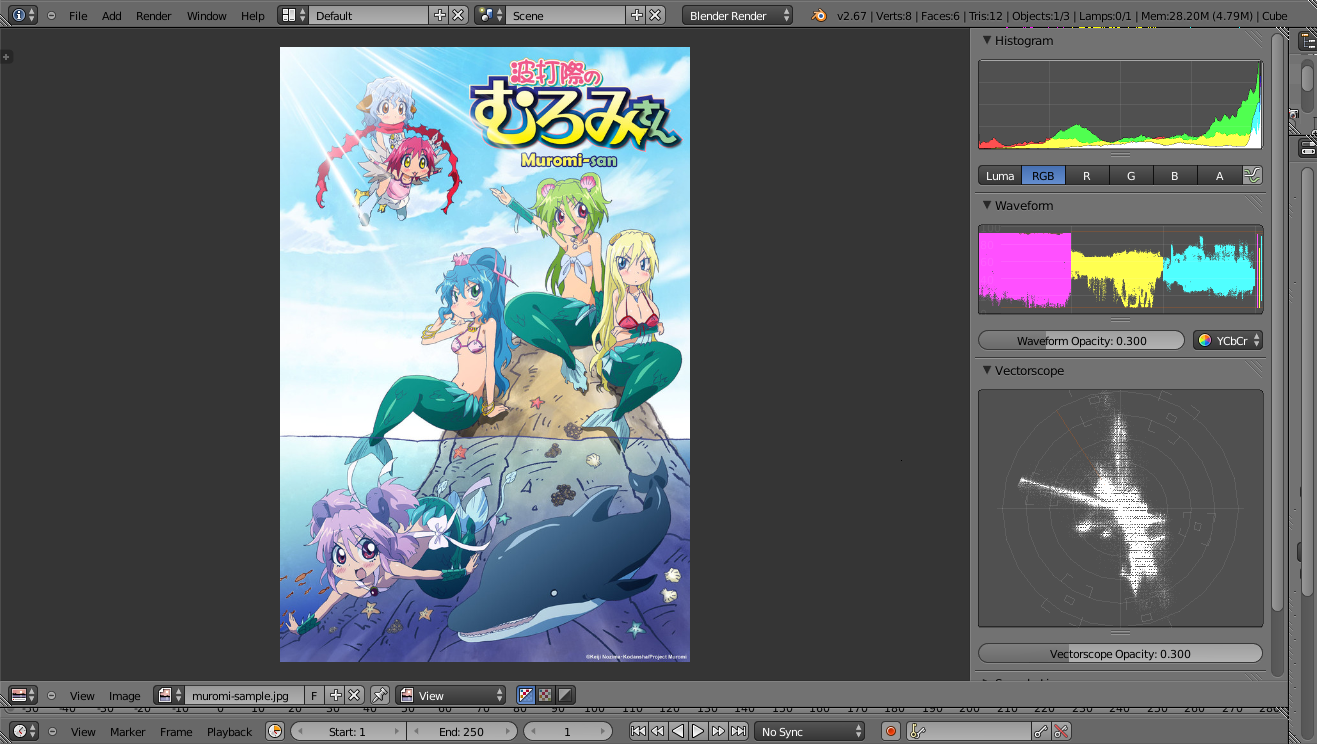Add a new scene with plus
Screen dimensions: 1317x744
636,15
